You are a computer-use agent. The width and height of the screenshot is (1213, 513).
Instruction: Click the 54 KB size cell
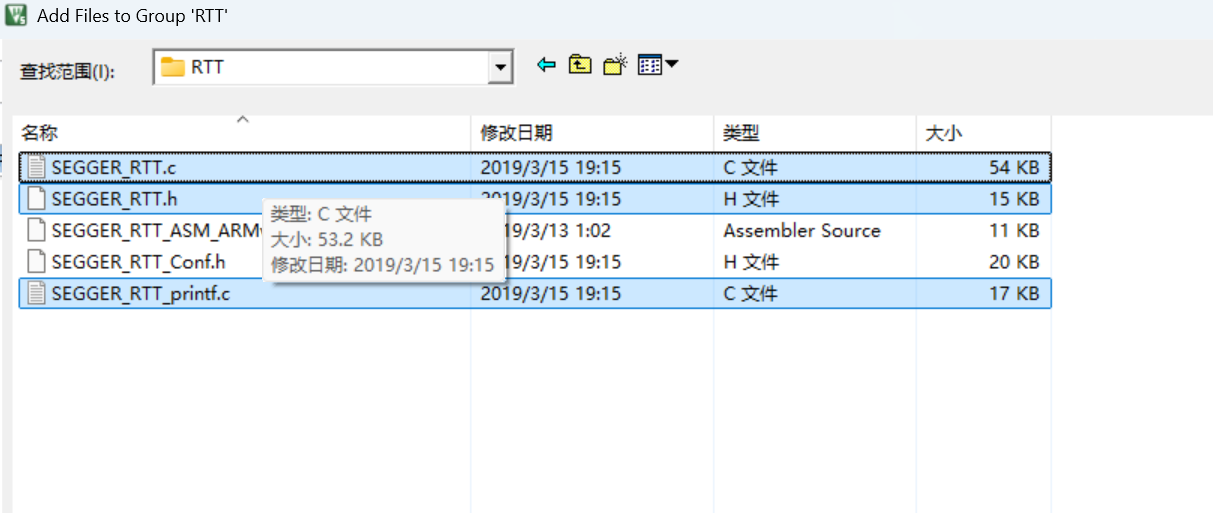(x=1014, y=167)
